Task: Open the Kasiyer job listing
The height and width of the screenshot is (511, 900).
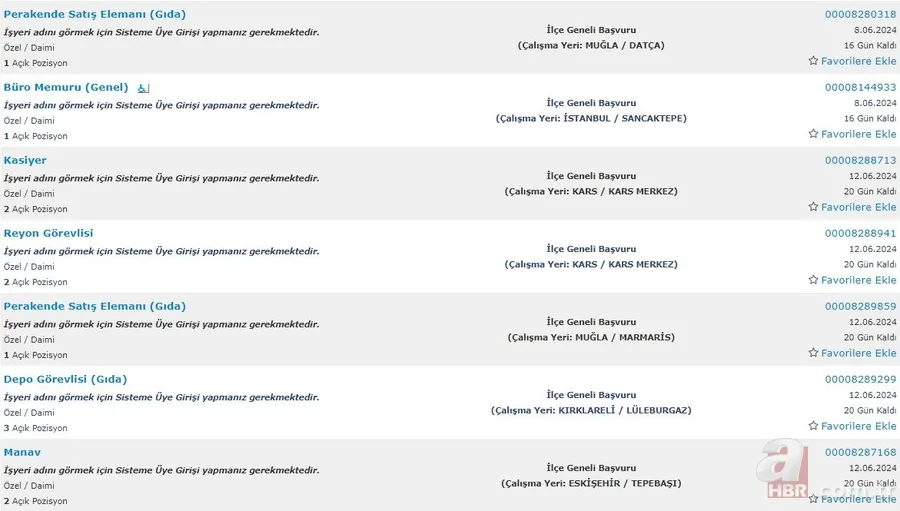Action: click(x=25, y=160)
